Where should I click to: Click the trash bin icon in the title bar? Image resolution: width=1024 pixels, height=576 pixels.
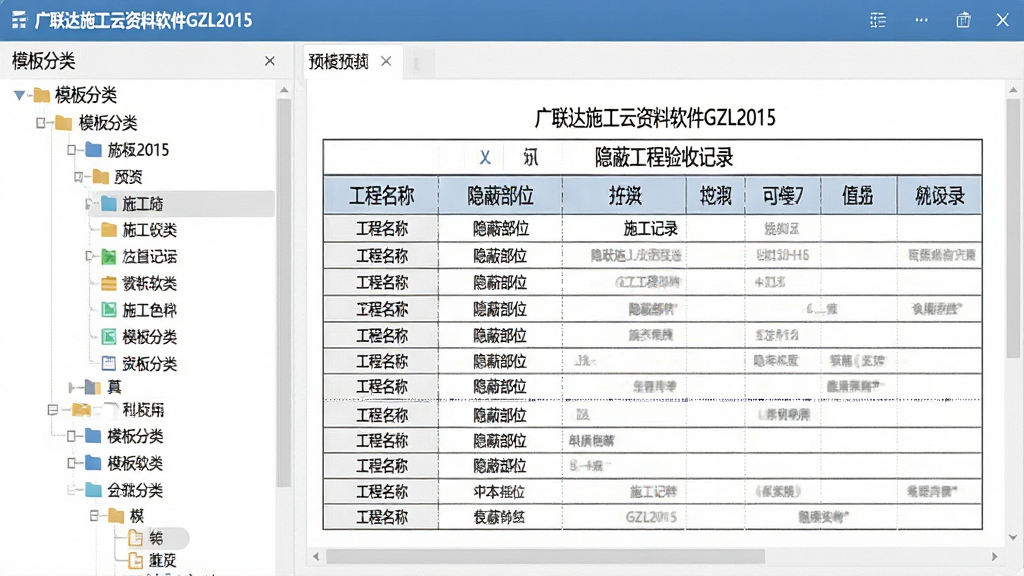point(963,20)
